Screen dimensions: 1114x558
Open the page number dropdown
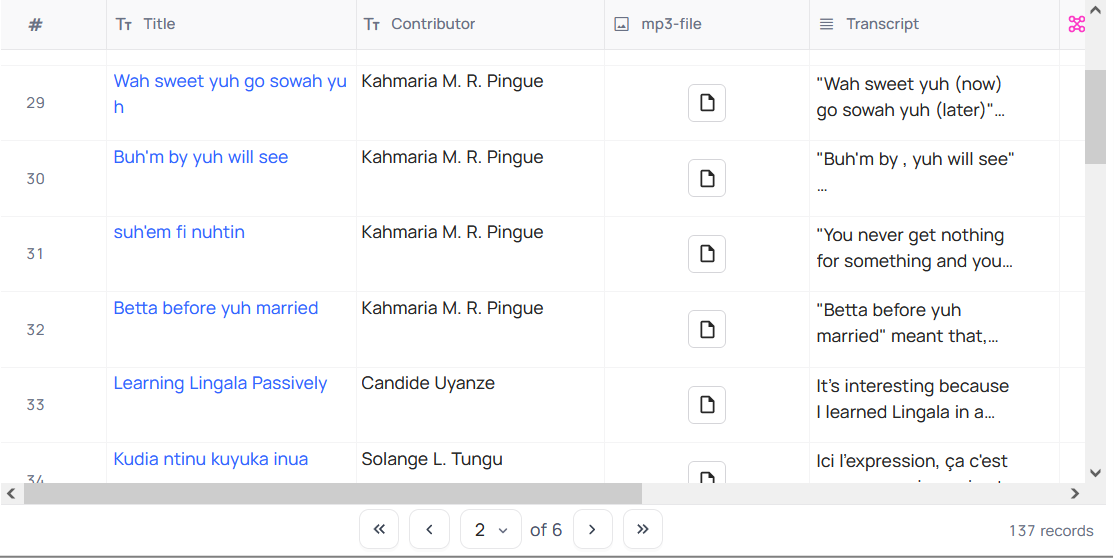tap(491, 529)
